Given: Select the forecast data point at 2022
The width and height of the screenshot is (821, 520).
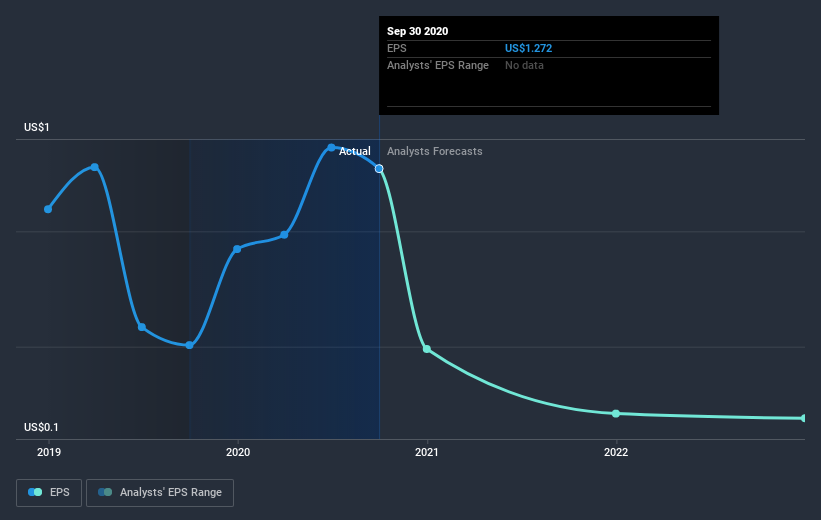Looking at the screenshot, I should point(616,414).
